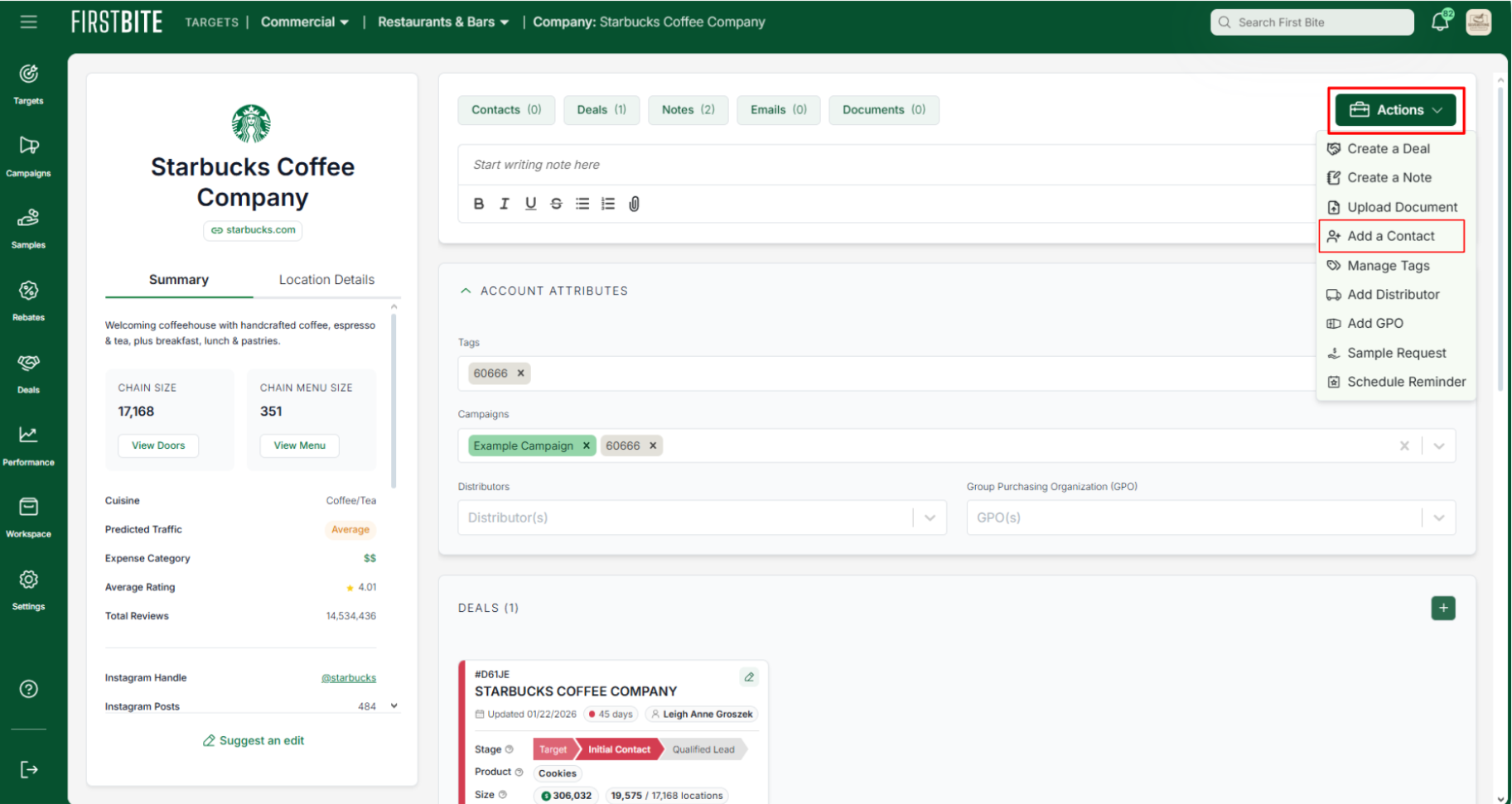1512x804 pixels.
Task: Open the Emails (0) tab
Action: click(779, 110)
